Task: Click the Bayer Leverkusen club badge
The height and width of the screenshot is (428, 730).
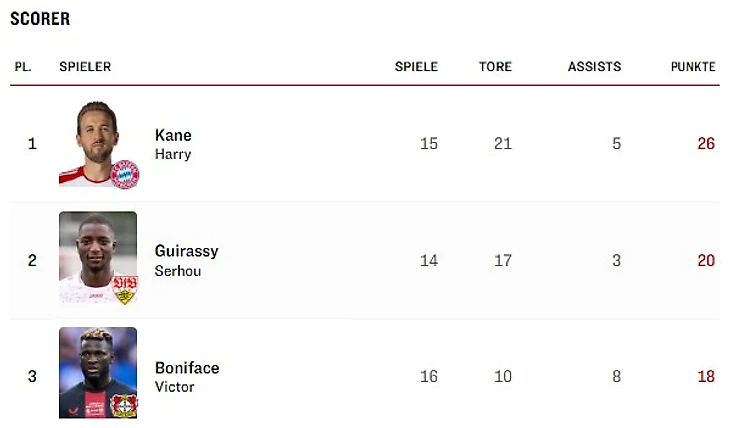Action: pos(125,404)
